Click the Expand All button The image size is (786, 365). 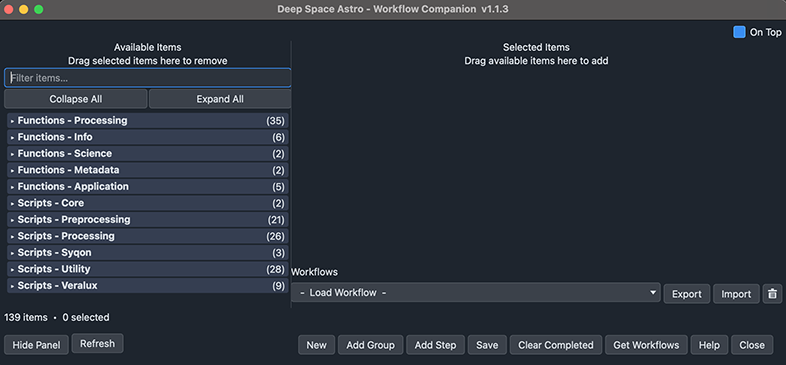tap(220, 99)
